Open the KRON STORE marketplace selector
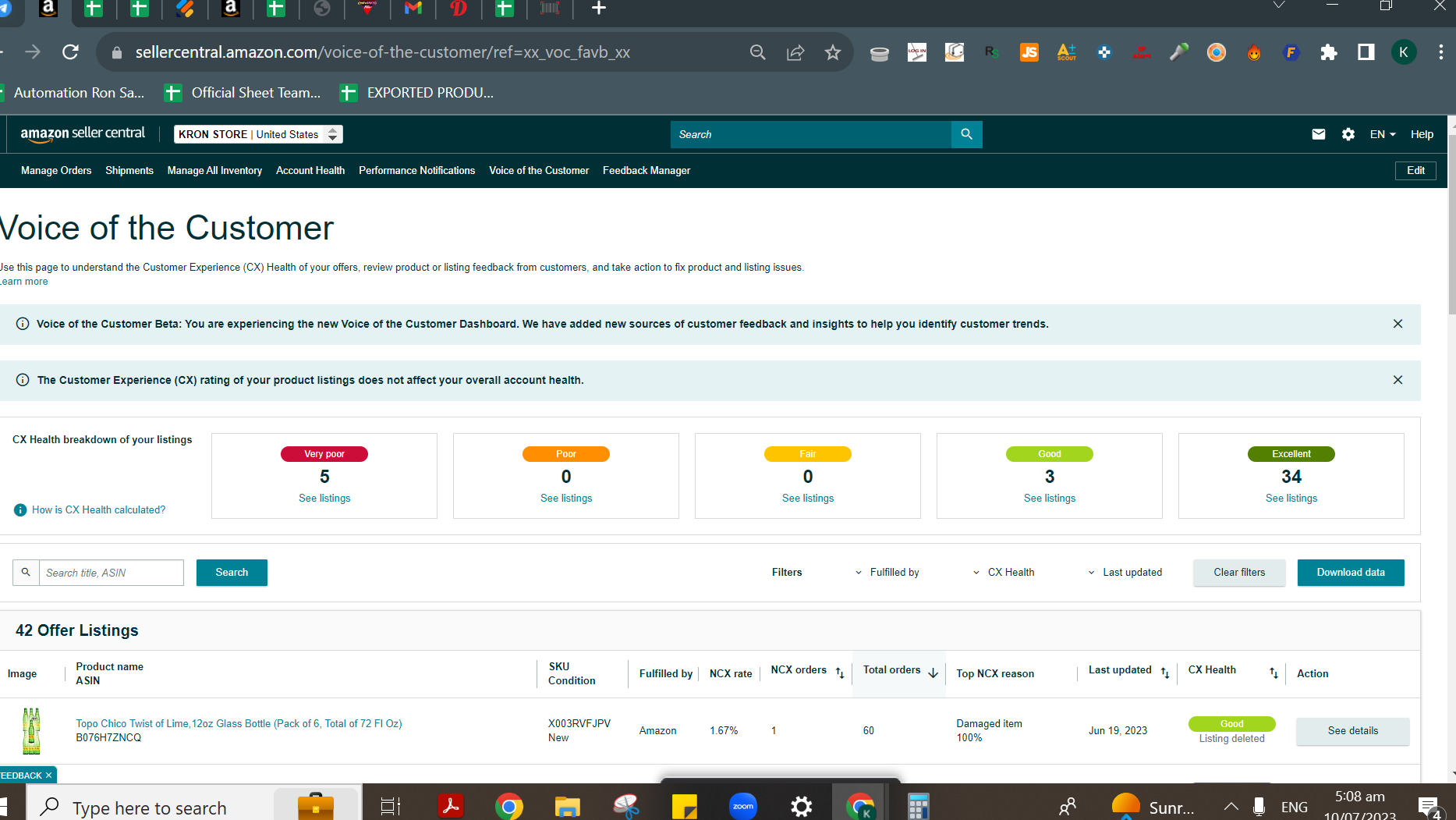 (258, 134)
